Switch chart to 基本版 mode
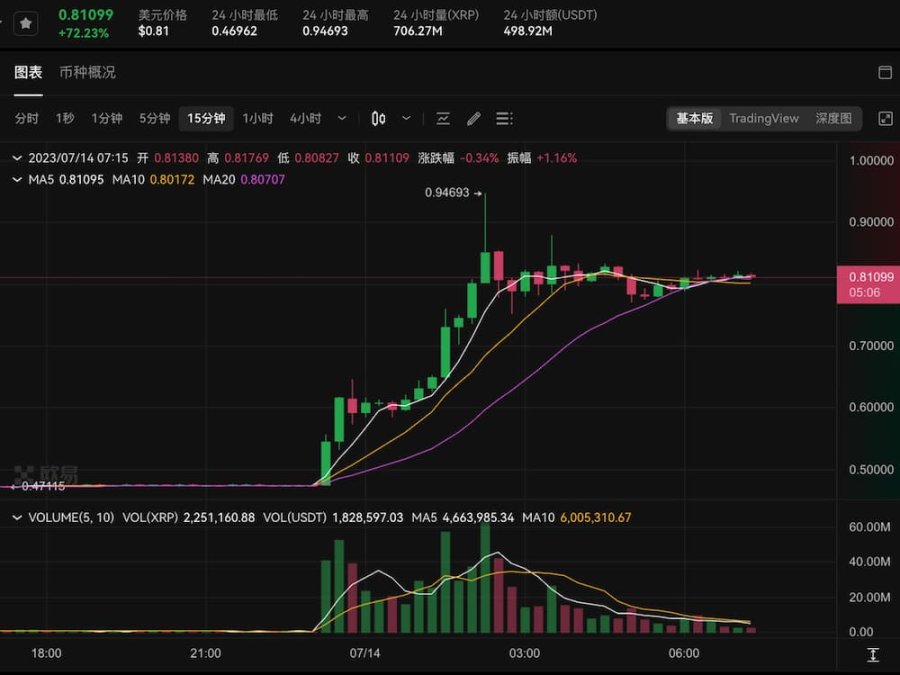 (x=695, y=119)
